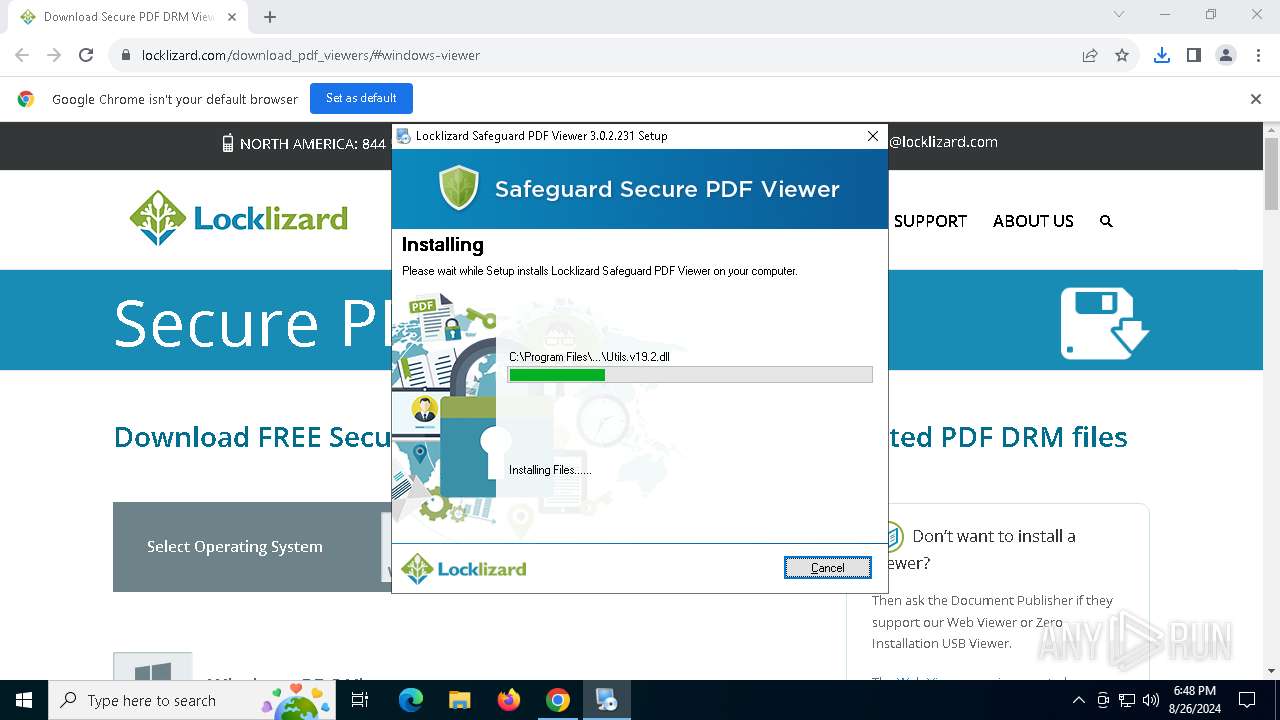Image resolution: width=1280 pixels, height=720 pixels.
Task: Open the tab search chevron
Action: click(x=1119, y=15)
